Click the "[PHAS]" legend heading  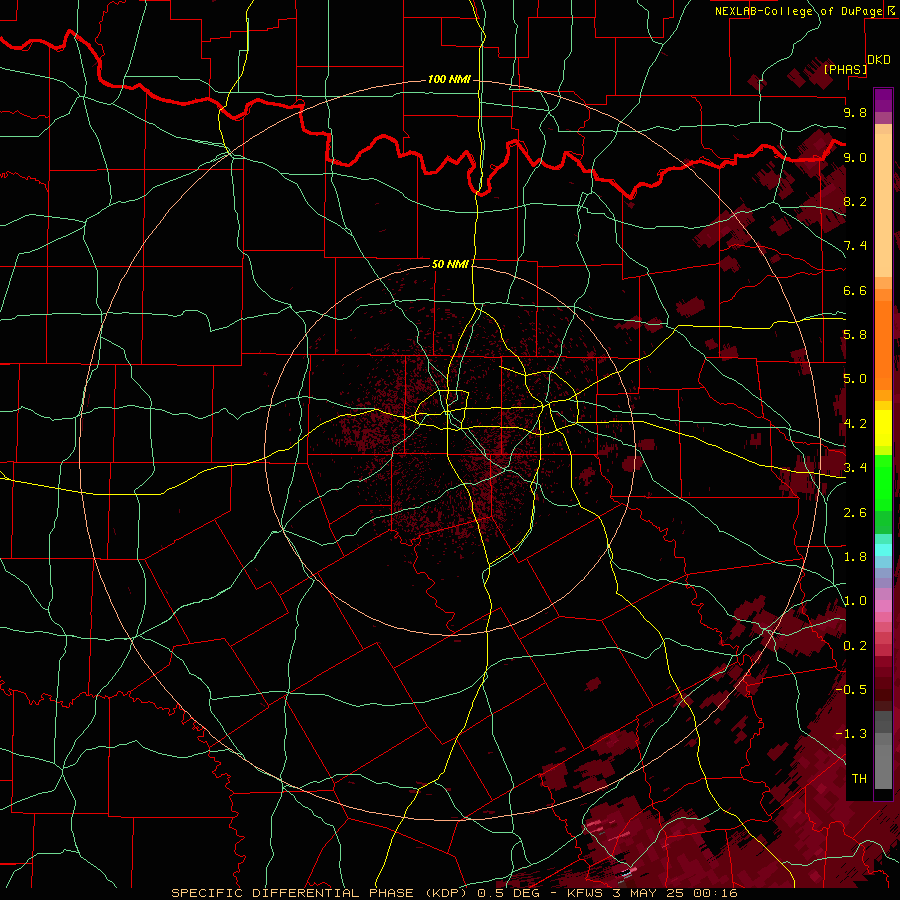pos(845,69)
